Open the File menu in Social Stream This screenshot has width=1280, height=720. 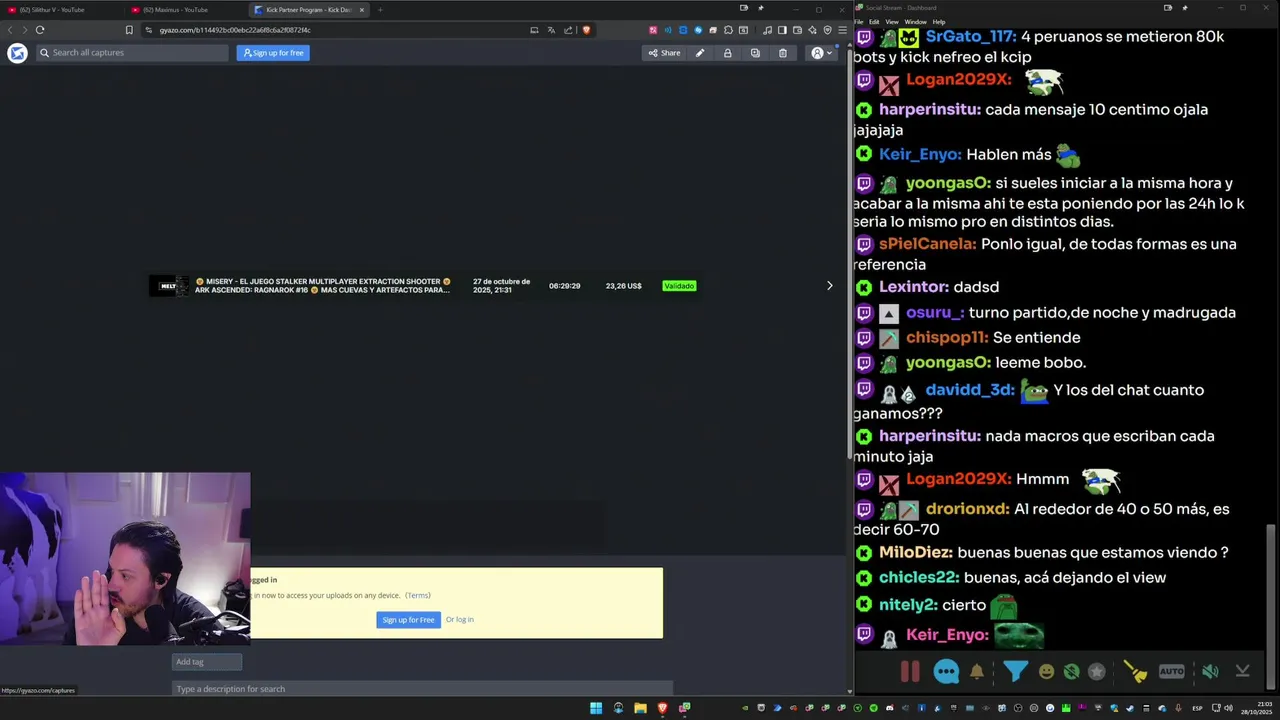coord(861,22)
